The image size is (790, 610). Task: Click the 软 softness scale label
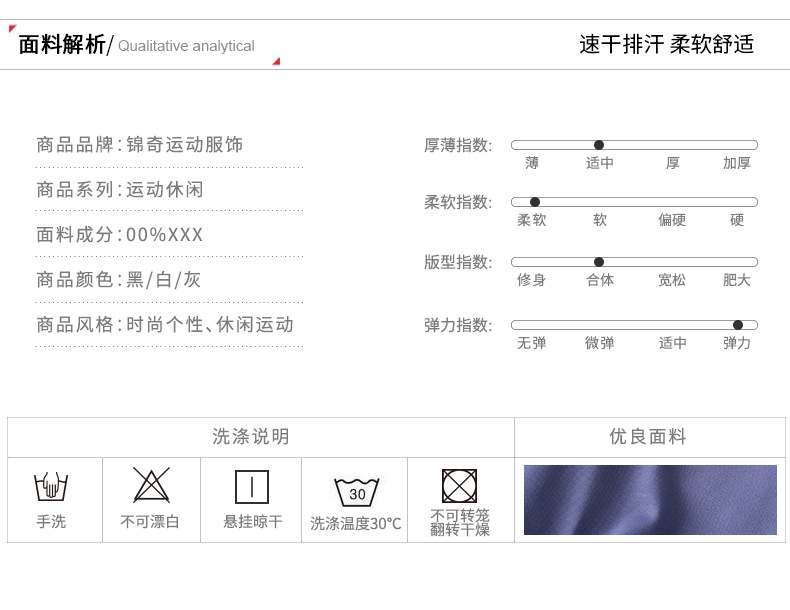click(600, 220)
